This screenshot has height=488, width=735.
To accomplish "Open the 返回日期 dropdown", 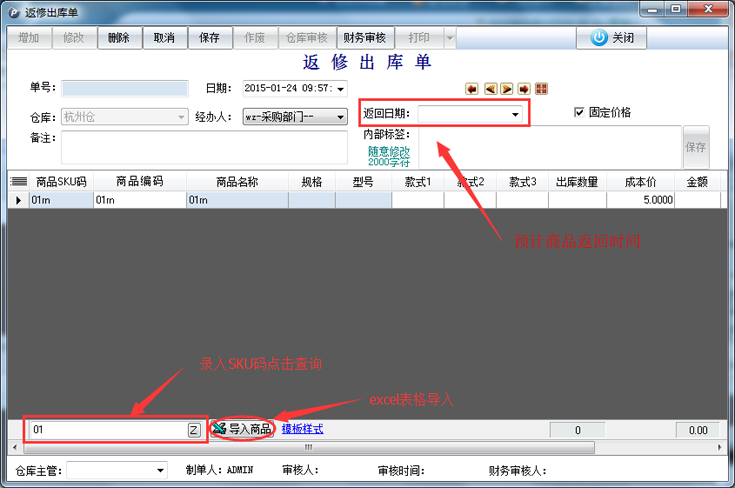I will (x=515, y=115).
